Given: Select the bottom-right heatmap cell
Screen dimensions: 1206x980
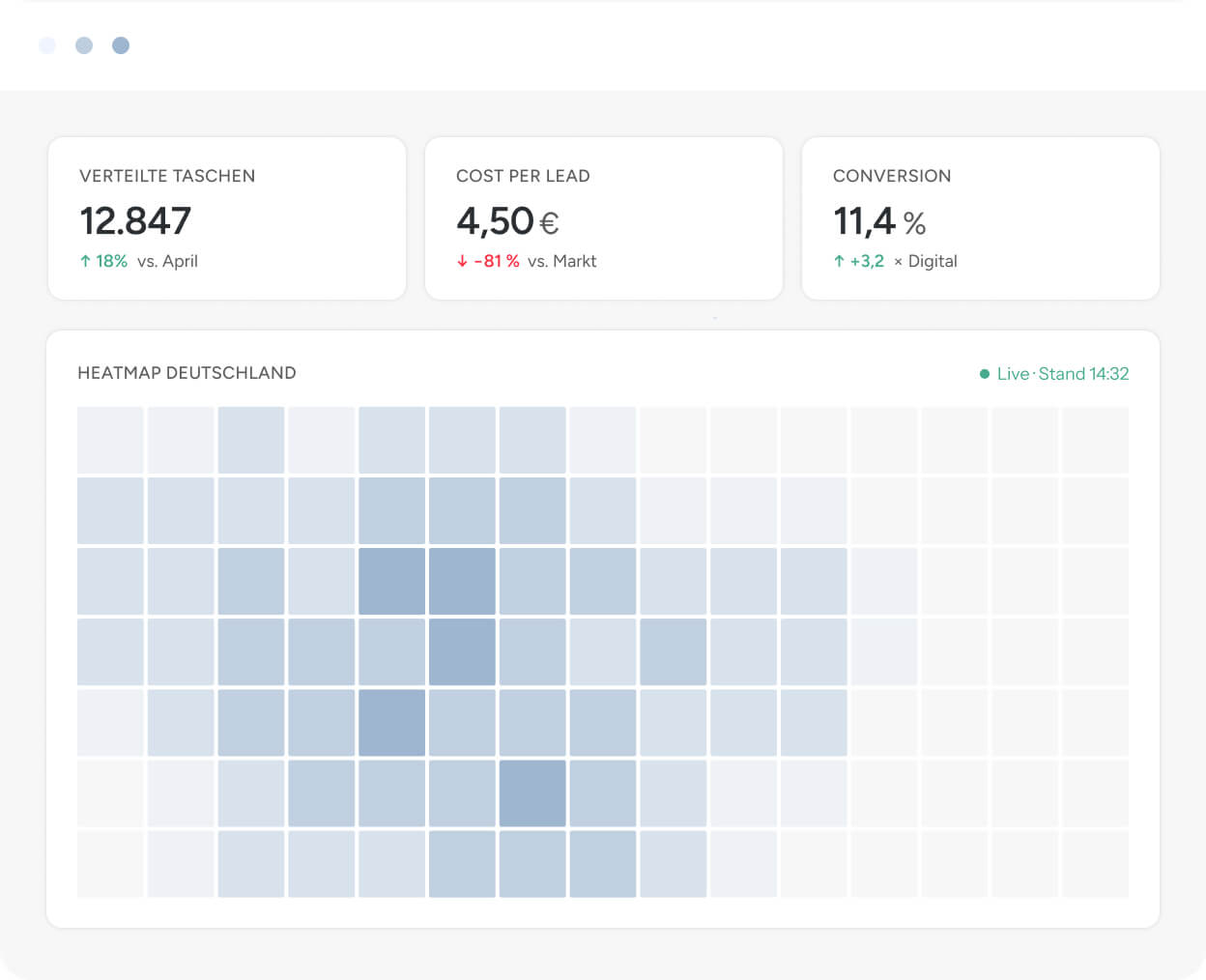Looking at the screenshot, I should click(x=1095, y=864).
